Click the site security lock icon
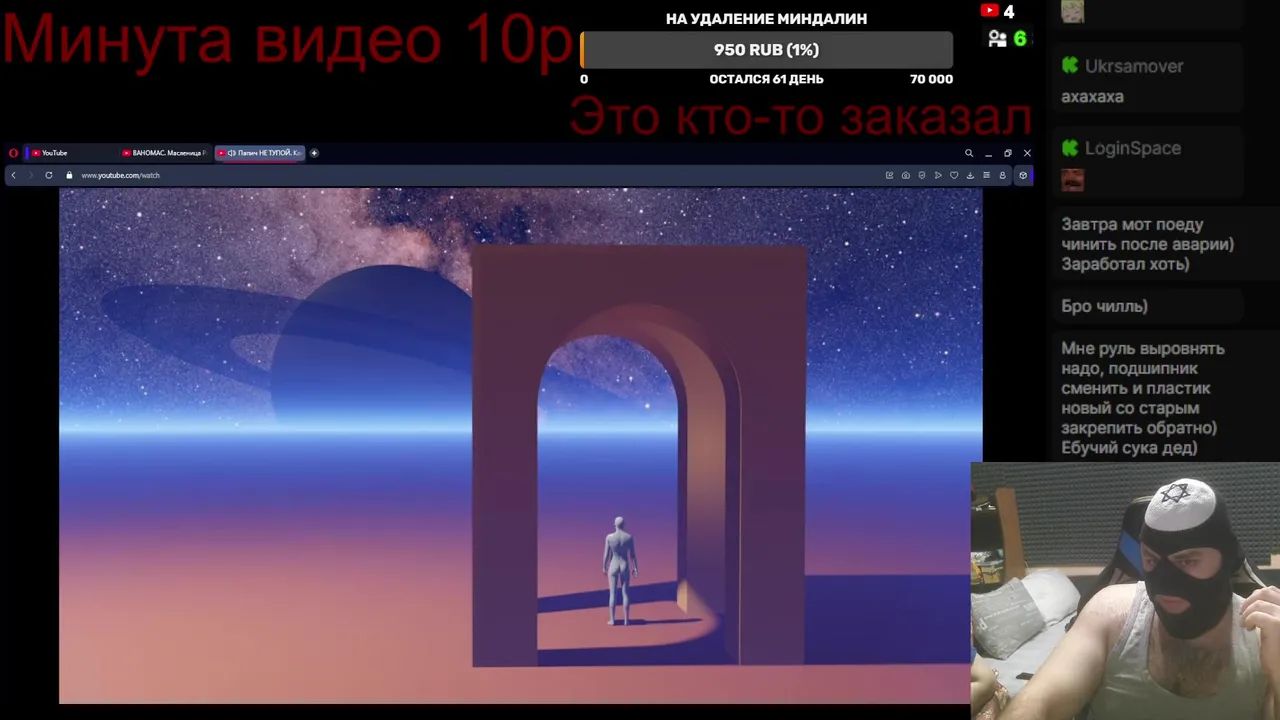 [x=69, y=175]
